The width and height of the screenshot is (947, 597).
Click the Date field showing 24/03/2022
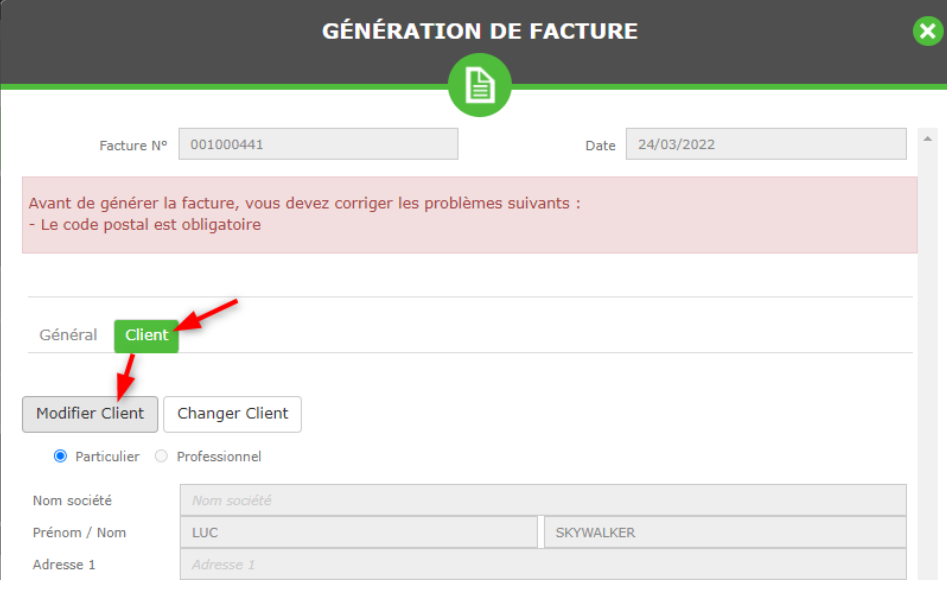[x=766, y=144]
